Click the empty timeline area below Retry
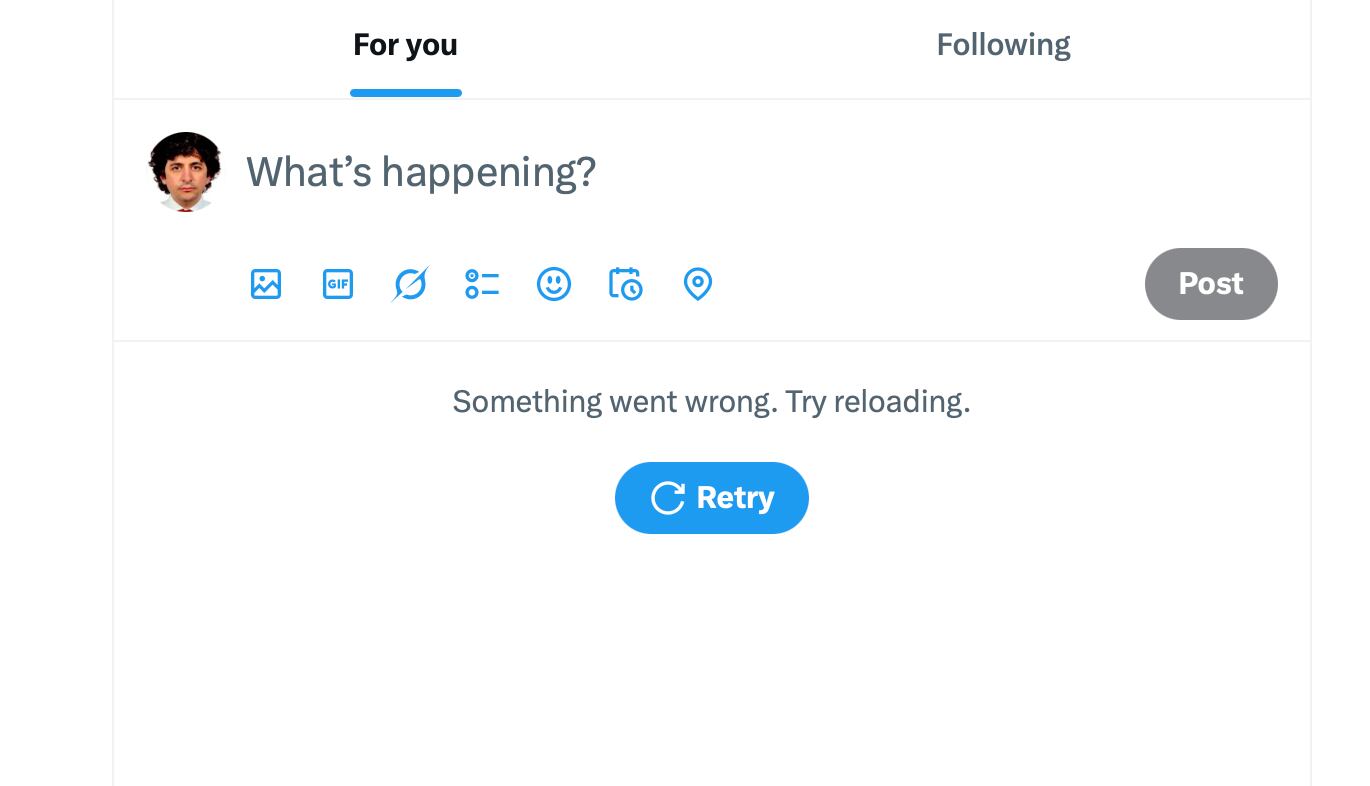The width and height of the screenshot is (1370, 786). pyautogui.click(x=711, y=660)
